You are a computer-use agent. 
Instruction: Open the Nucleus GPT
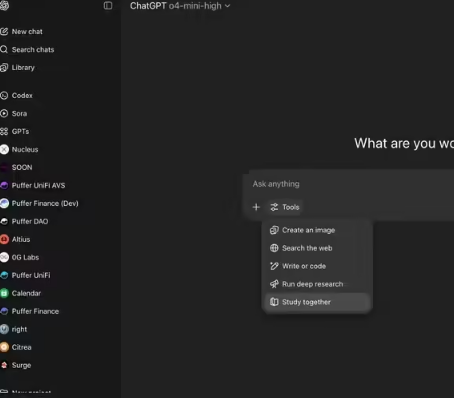pos(25,150)
